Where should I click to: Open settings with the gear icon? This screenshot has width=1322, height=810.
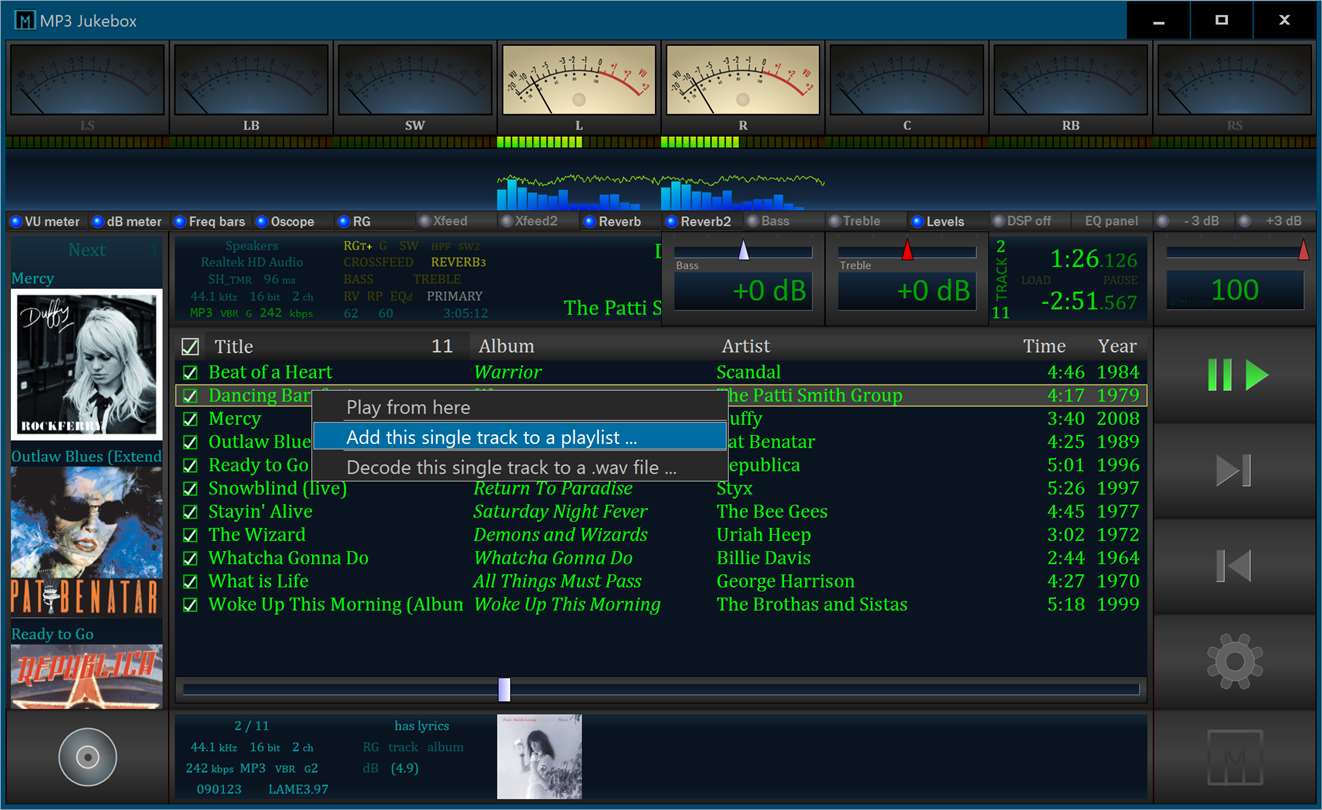[x=1235, y=661]
